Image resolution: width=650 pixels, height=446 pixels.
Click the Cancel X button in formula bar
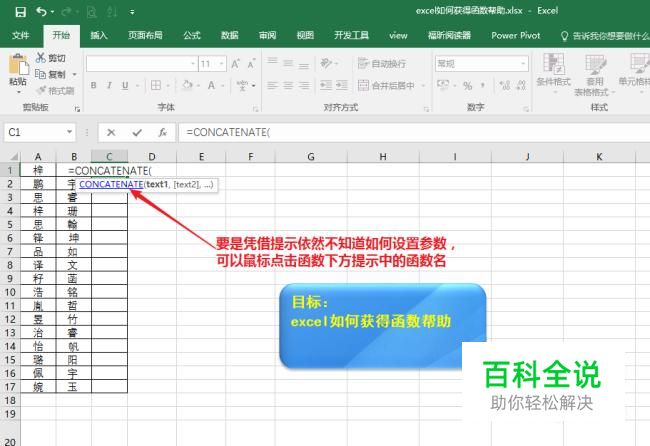point(111,133)
